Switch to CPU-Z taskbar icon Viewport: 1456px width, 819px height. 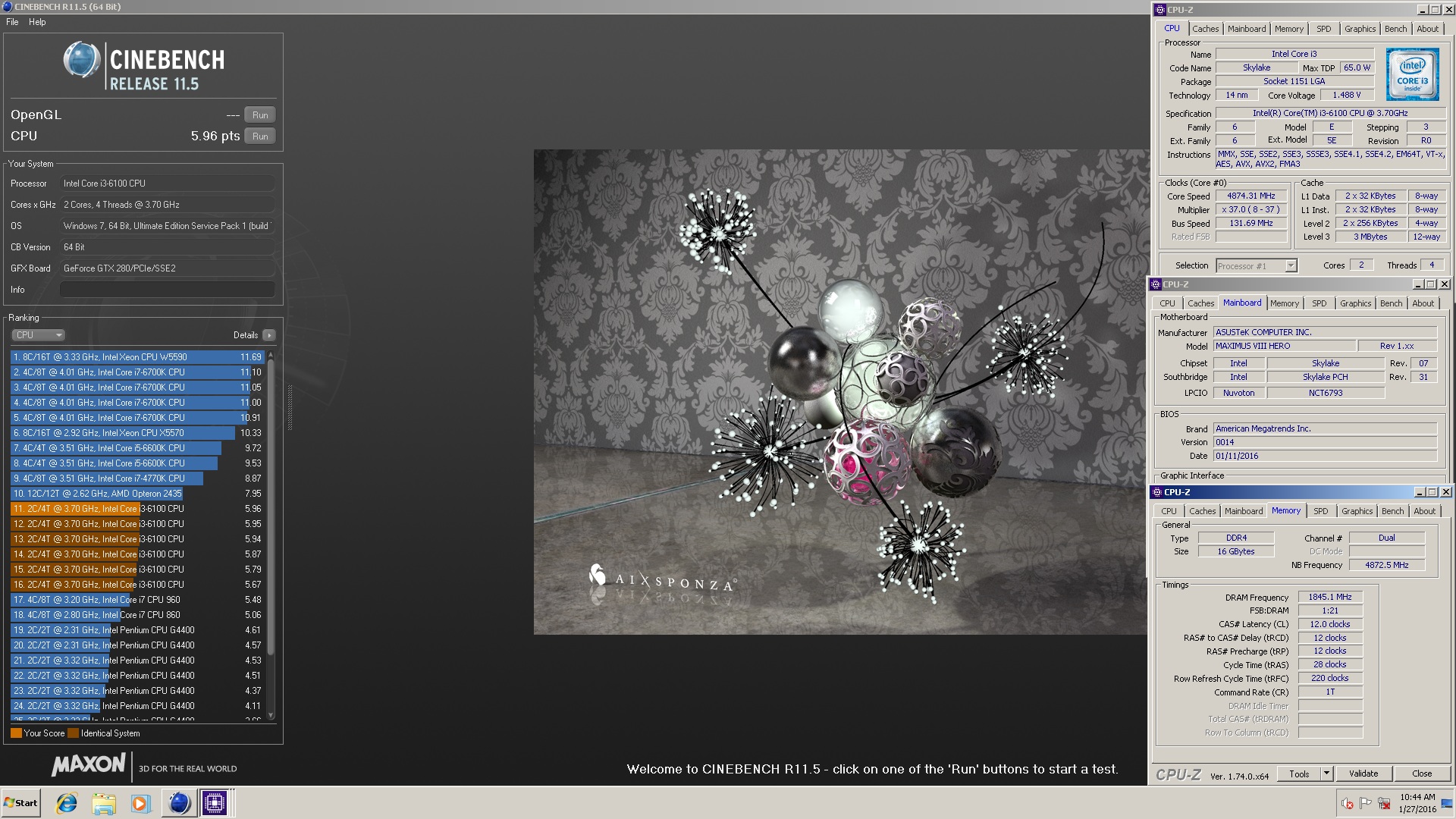(x=215, y=803)
